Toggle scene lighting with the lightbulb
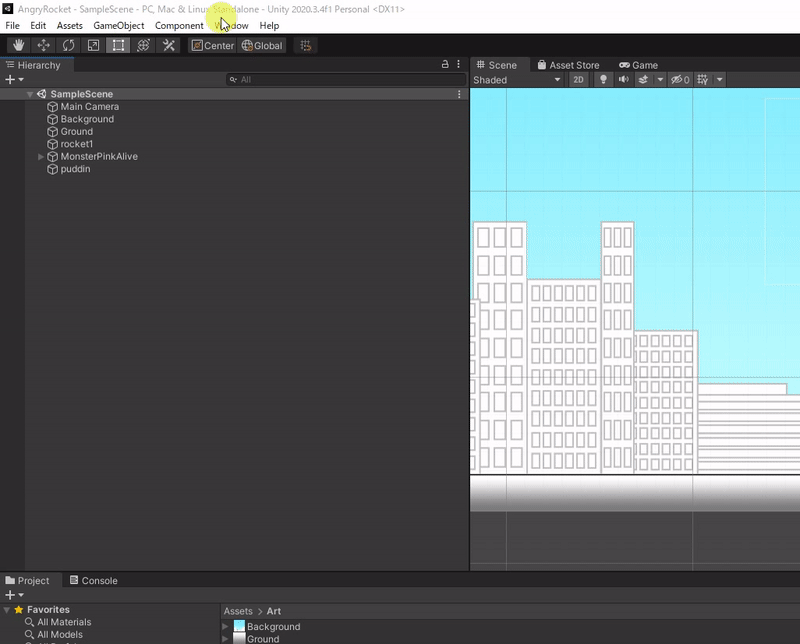Viewport: 800px width, 644px height. [x=603, y=80]
